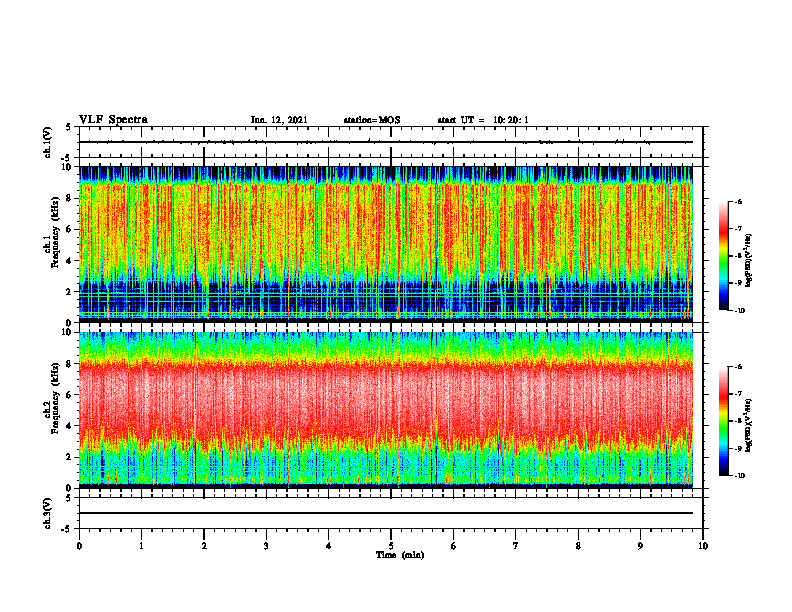
Task: Click the ch.1 voltage waveform trace
Action: (x=386, y=142)
